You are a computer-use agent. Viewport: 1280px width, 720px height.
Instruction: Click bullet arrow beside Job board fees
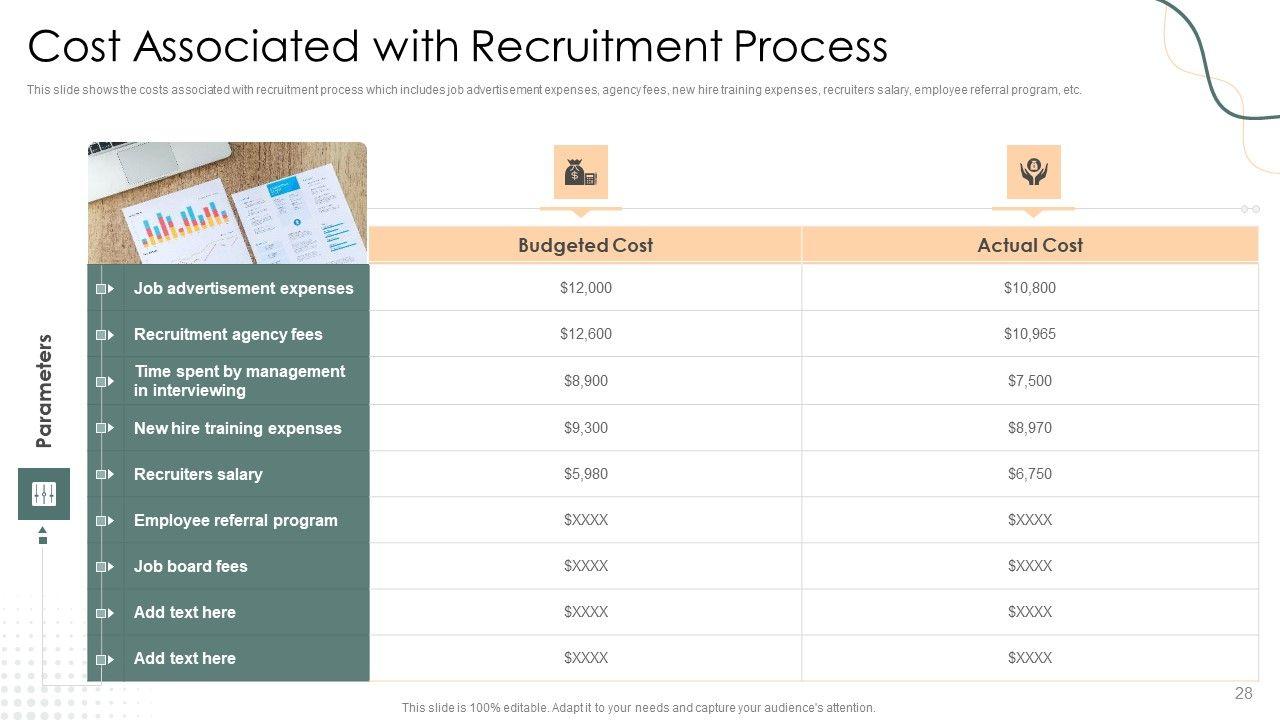coord(105,567)
